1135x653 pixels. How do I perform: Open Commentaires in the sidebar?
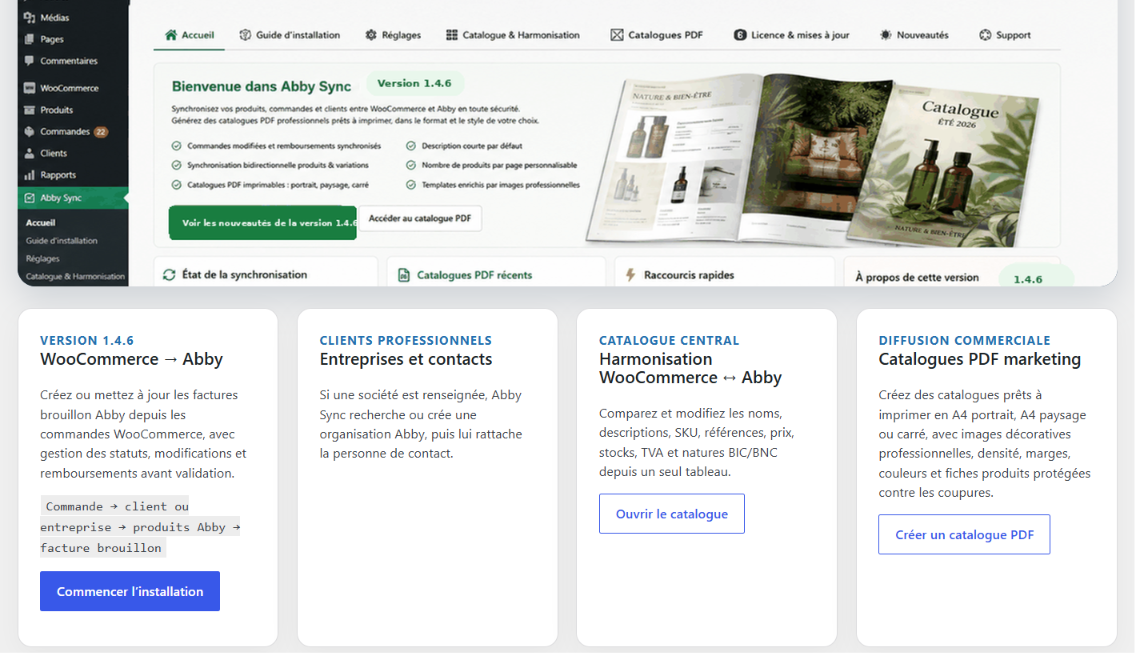69,61
